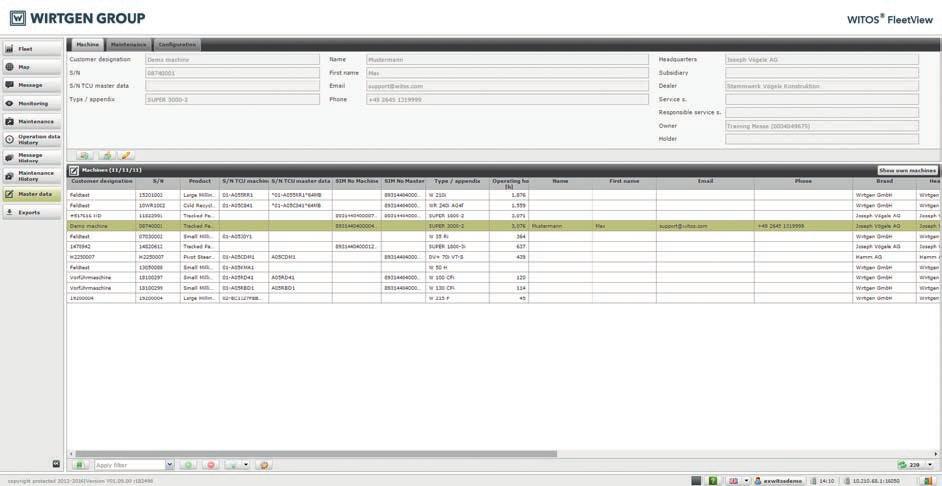
Task: Open the Apply filter dropdown arrow
Action: [x=169, y=465]
